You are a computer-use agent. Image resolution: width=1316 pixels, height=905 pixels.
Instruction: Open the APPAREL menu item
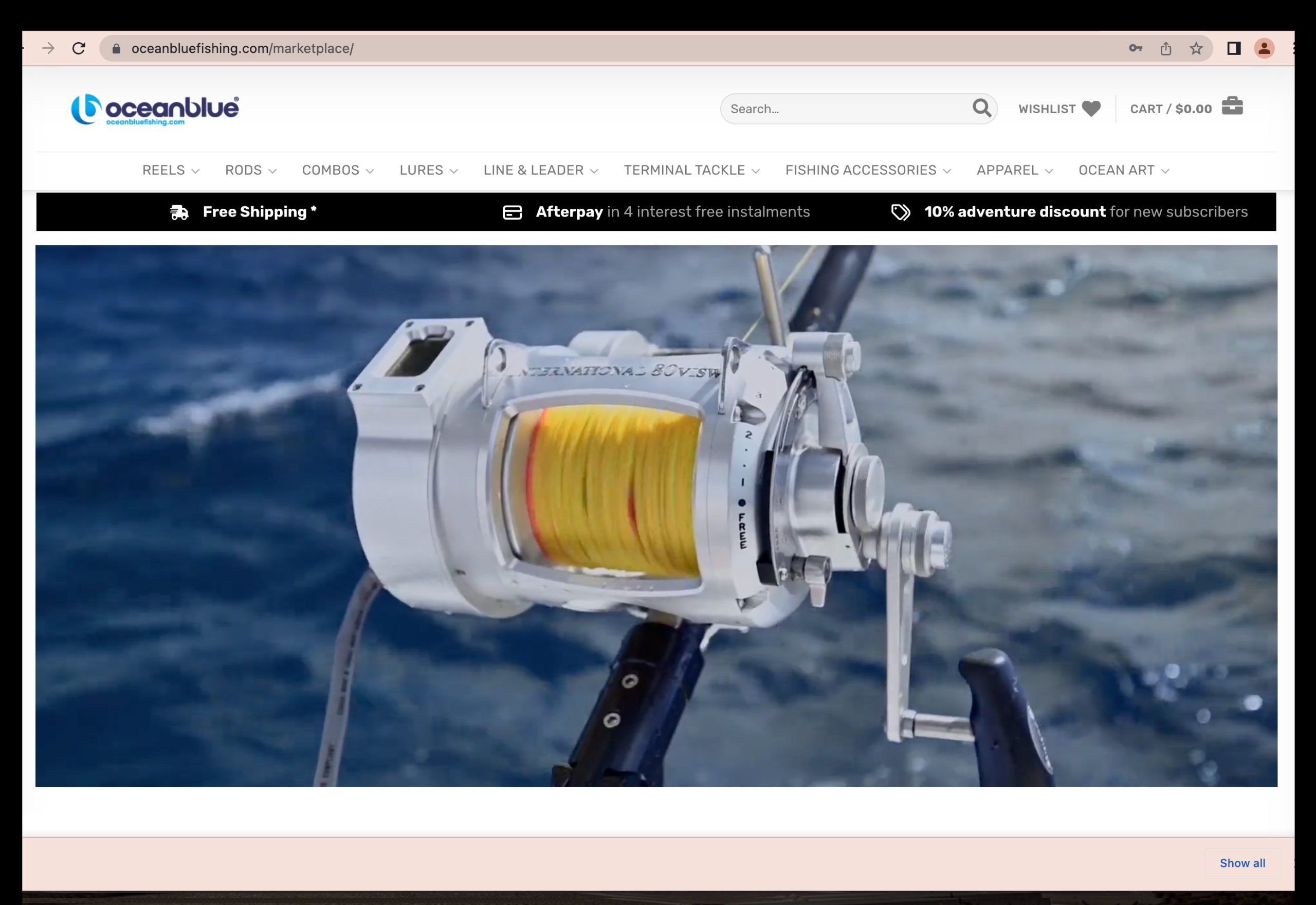click(x=1014, y=170)
